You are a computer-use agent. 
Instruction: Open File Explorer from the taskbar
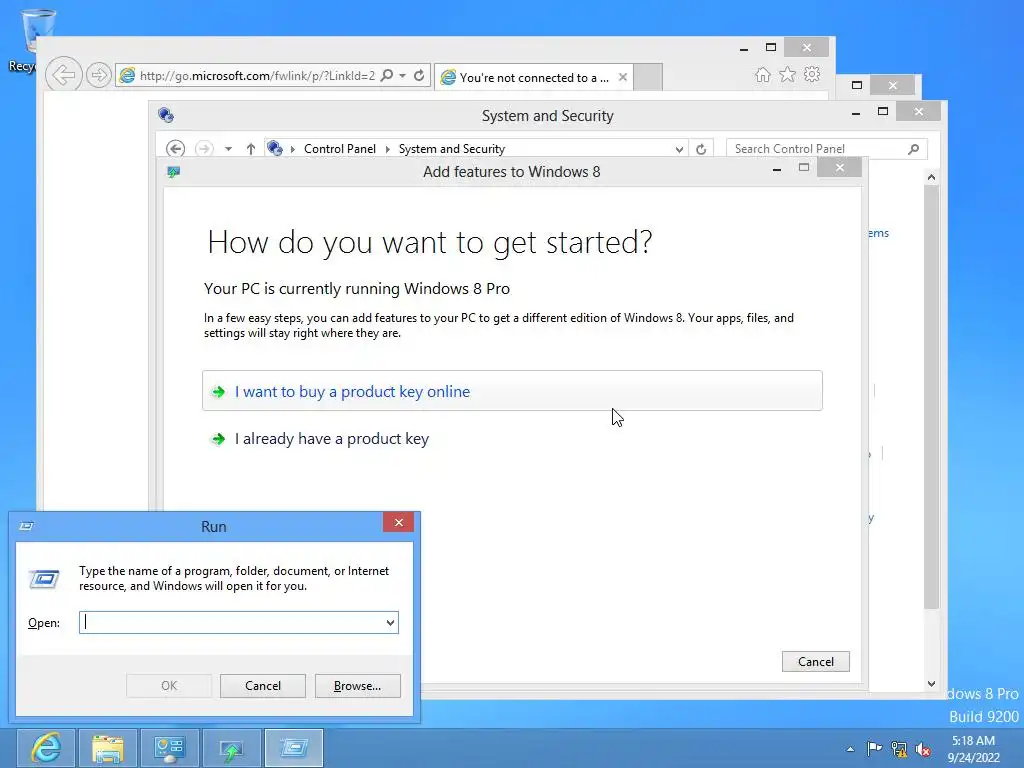tap(108, 748)
